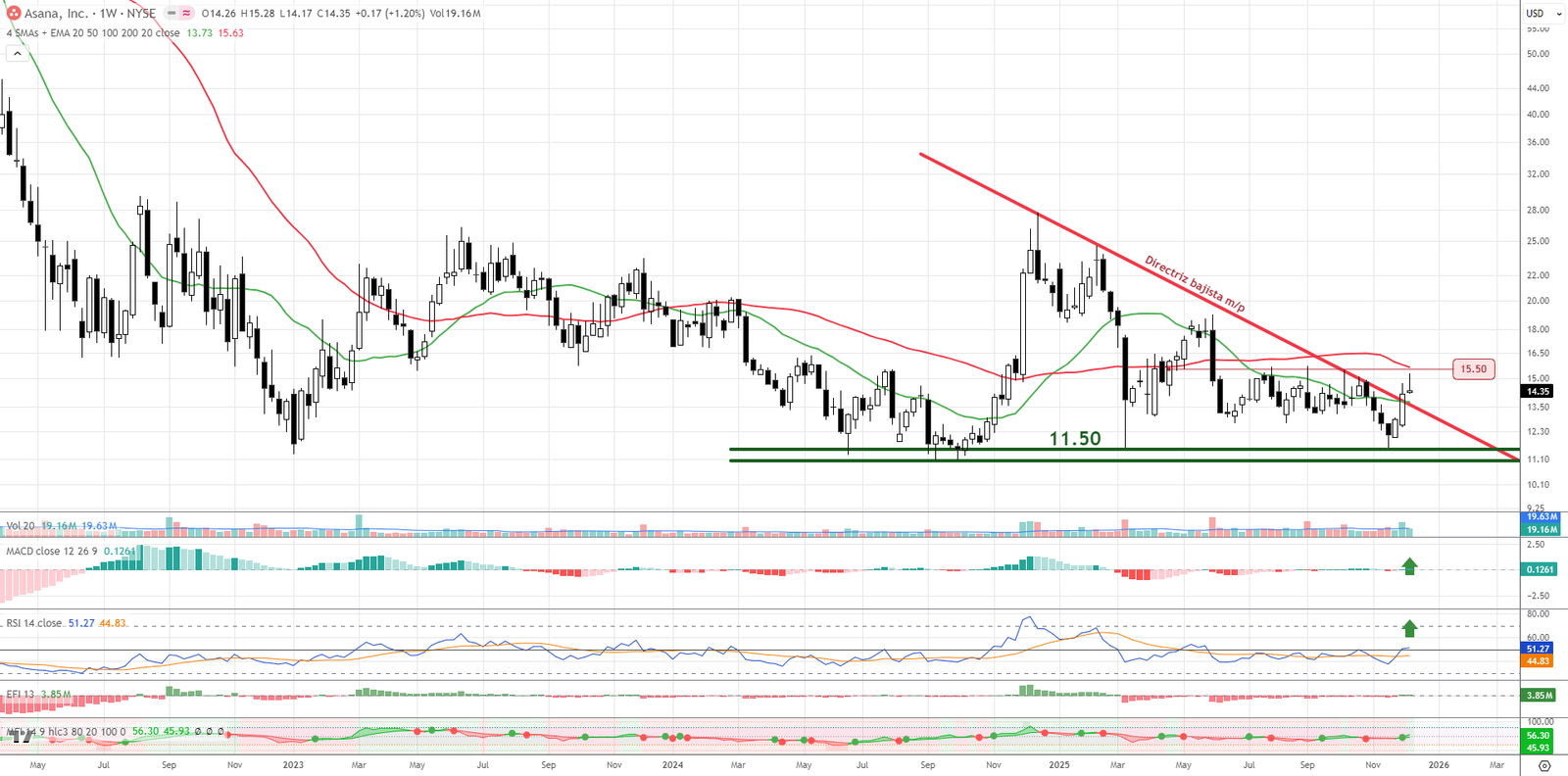The height and width of the screenshot is (776, 1568).
Task: Click the 14.35 current price tag
Action: click(x=1538, y=391)
